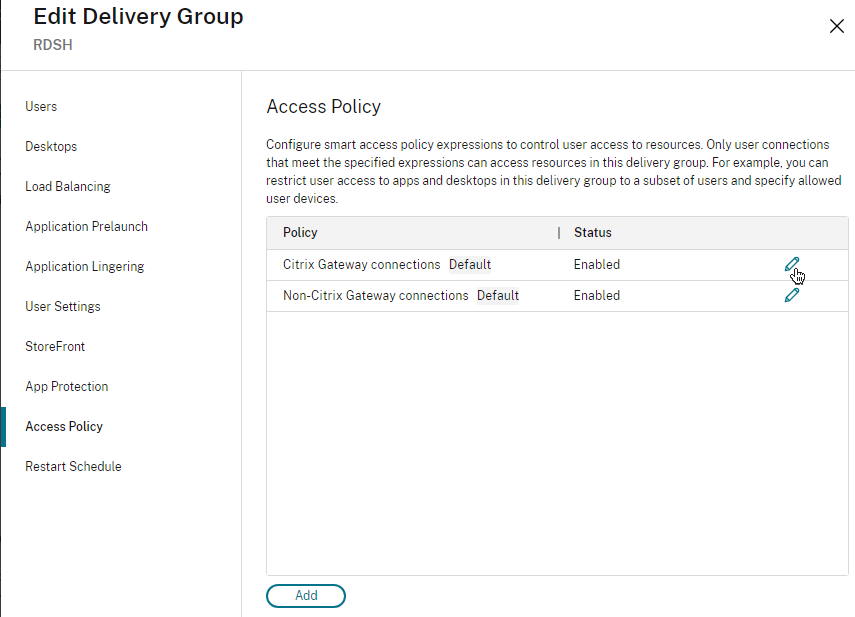Viewport: 855px width, 617px height.
Task: Click the column divider beside Status
Action: pyautogui.click(x=559, y=233)
